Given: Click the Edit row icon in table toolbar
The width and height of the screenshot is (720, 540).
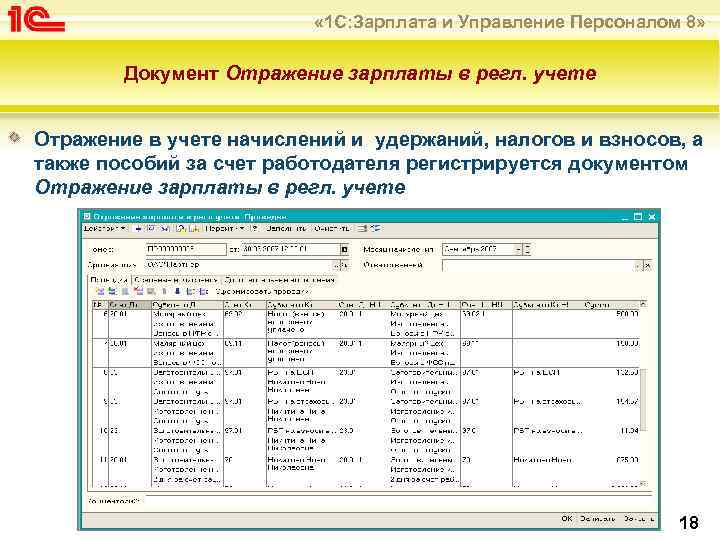Looking at the screenshot, I should 125,291.
